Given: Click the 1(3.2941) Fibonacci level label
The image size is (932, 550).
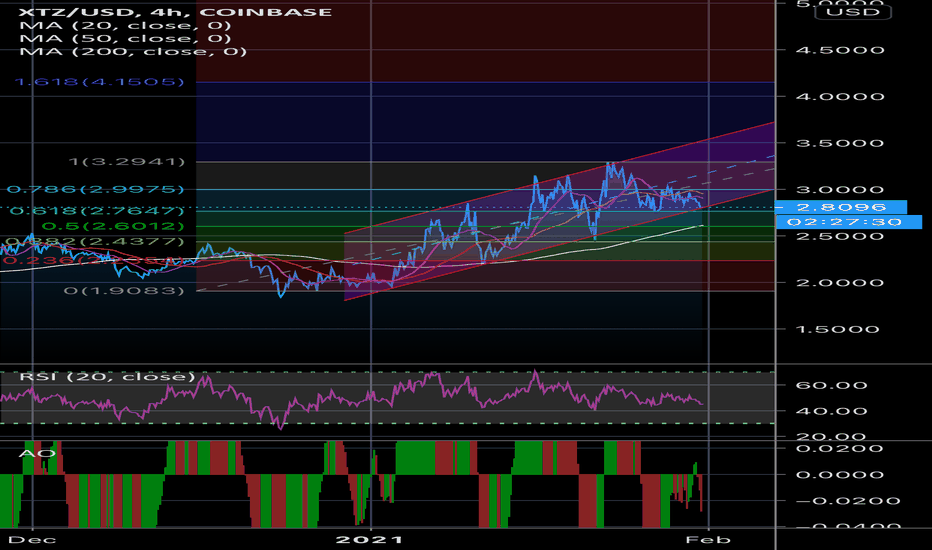Looking at the screenshot, I should 127,162.
